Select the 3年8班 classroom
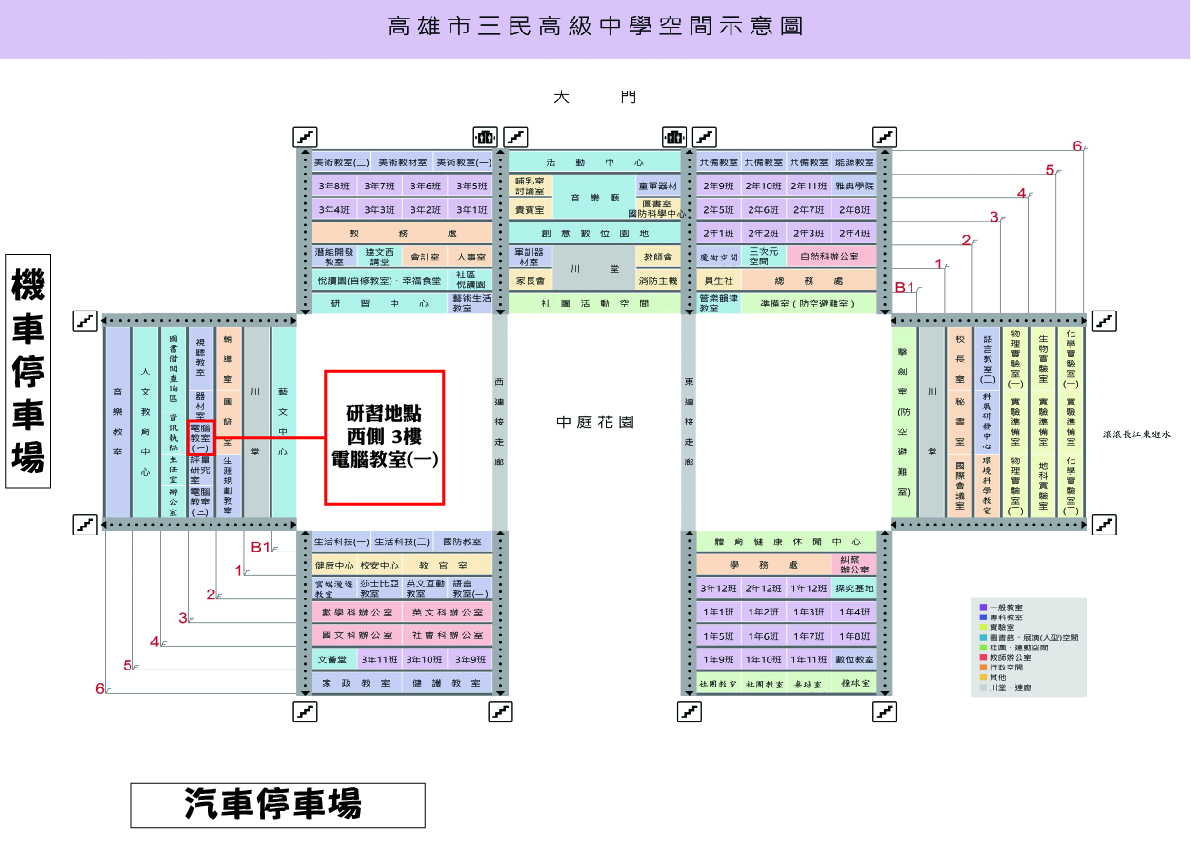The height and width of the screenshot is (842, 1191). point(334,186)
